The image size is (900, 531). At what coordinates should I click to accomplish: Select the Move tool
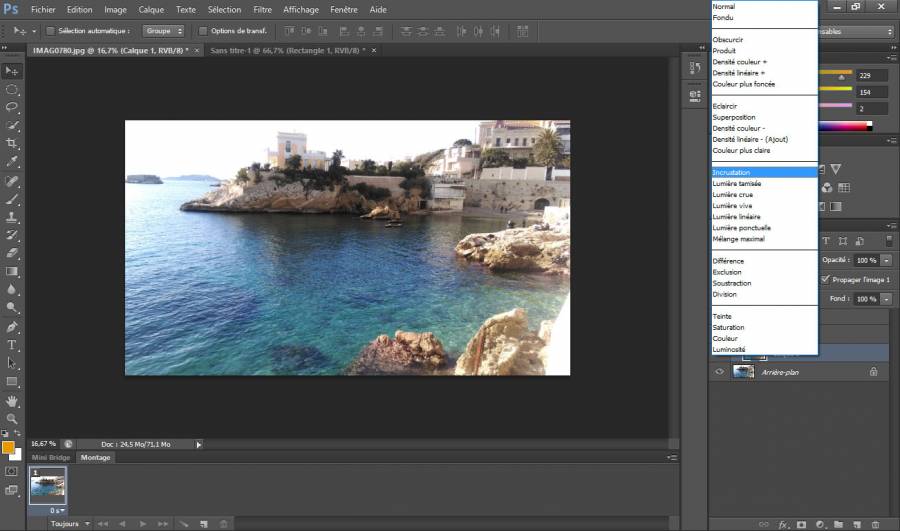[12, 71]
